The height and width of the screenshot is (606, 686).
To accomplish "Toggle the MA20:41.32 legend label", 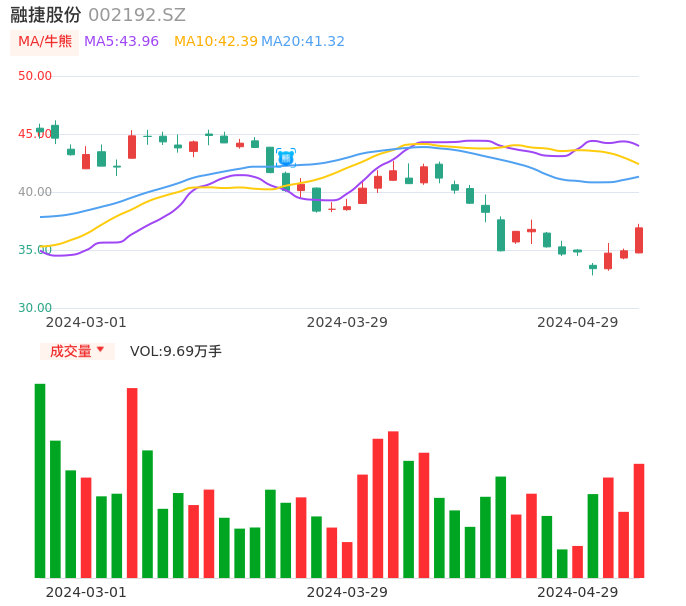I will [x=303, y=42].
